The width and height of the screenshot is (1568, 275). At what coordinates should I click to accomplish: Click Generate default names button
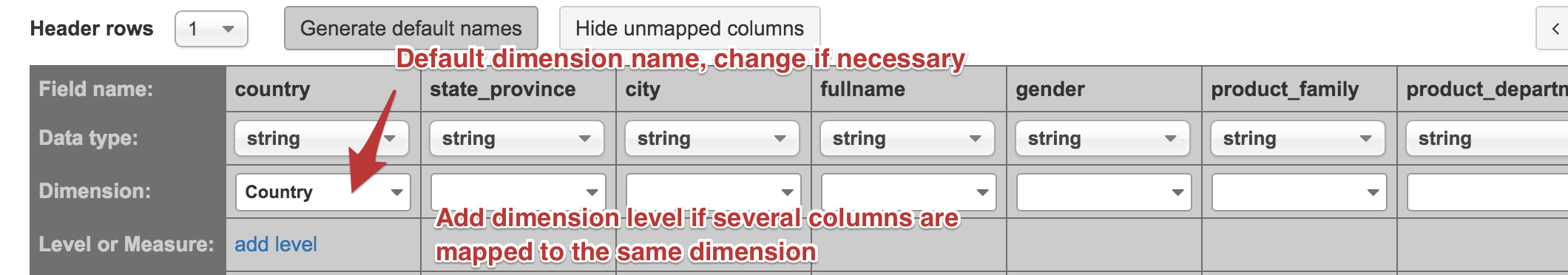click(411, 29)
